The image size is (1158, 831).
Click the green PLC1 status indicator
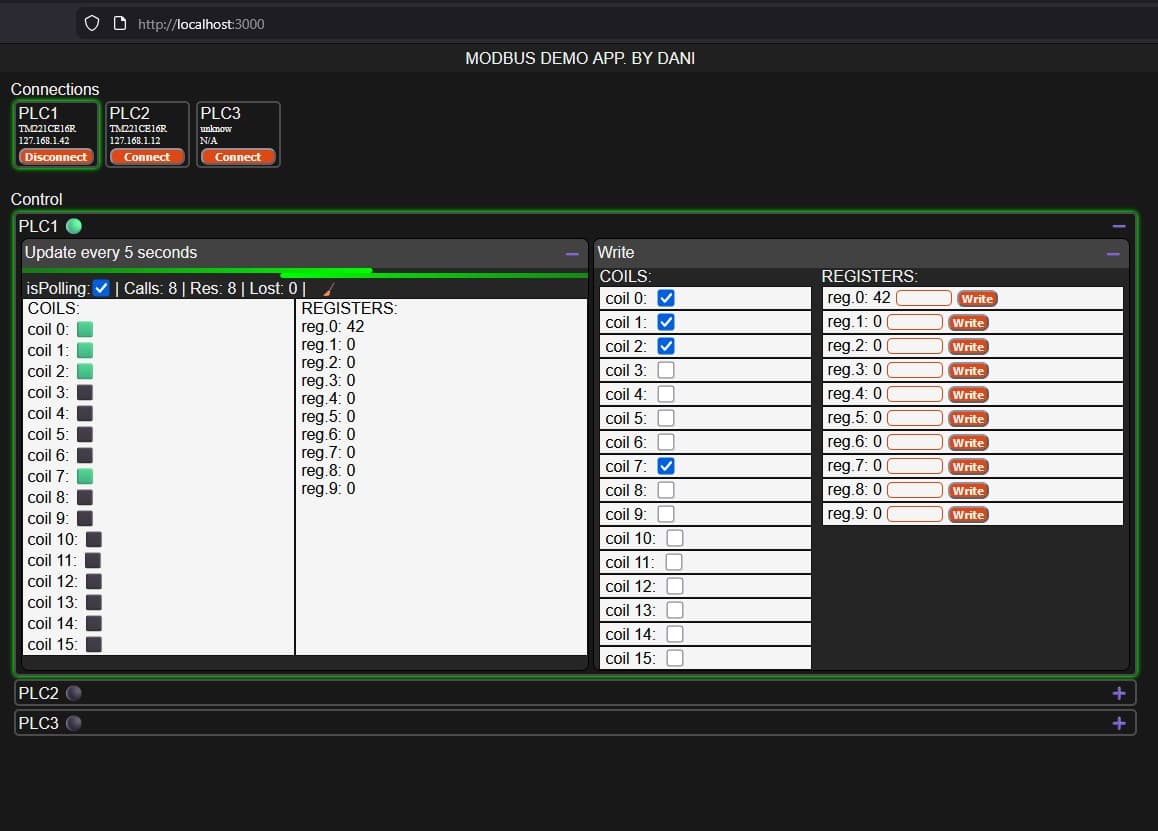[74, 226]
